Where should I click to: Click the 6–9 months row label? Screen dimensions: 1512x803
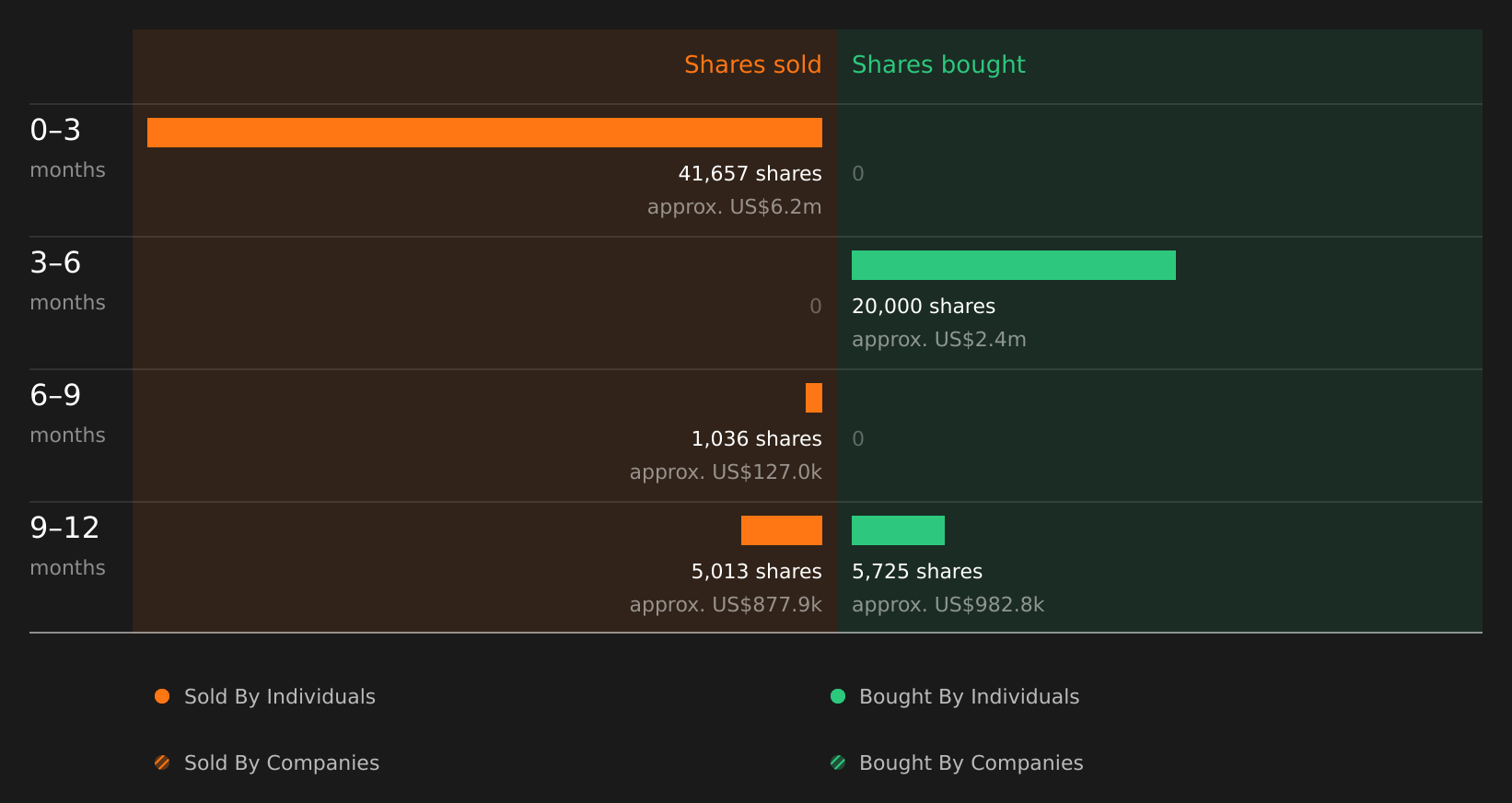(x=67, y=413)
